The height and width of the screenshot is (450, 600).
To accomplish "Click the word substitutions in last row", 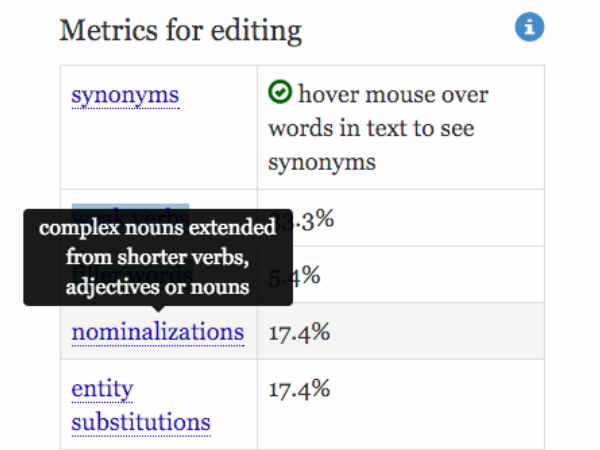I will [x=141, y=422].
